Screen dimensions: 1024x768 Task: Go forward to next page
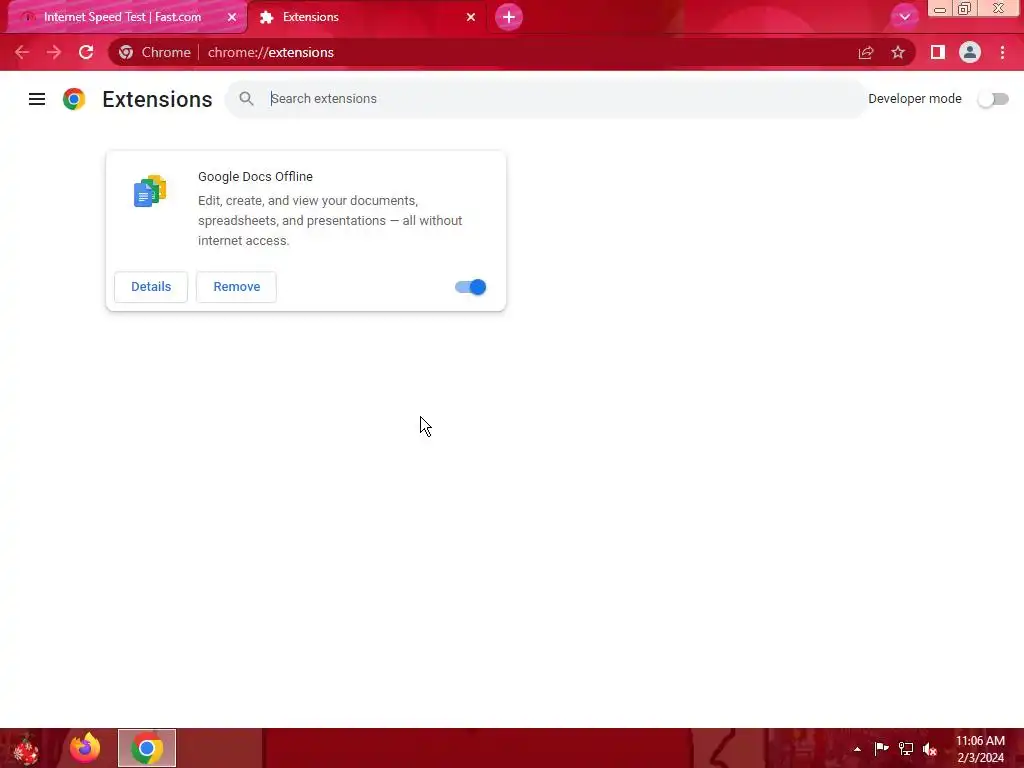(54, 52)
